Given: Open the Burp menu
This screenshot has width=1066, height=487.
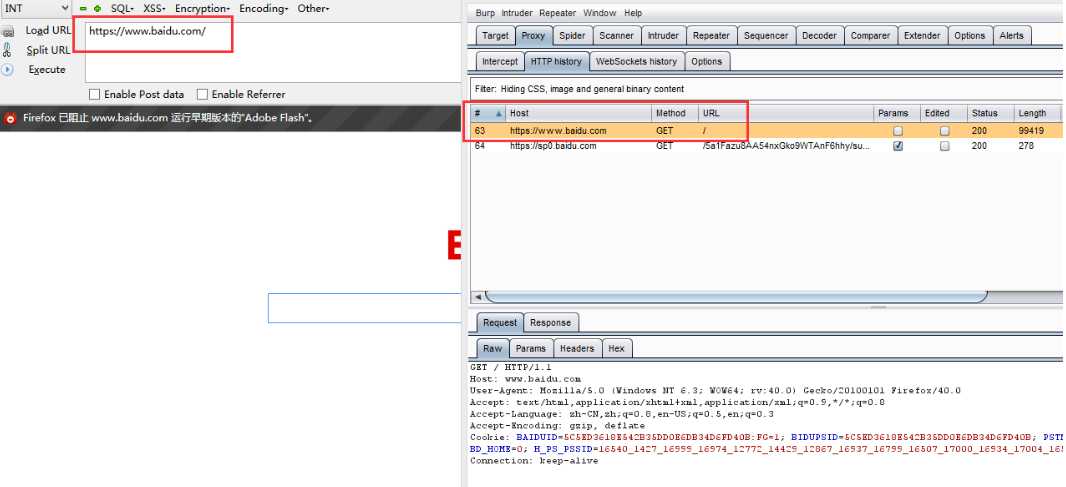Looking at the screenshot, I should [x=485, y=13].
